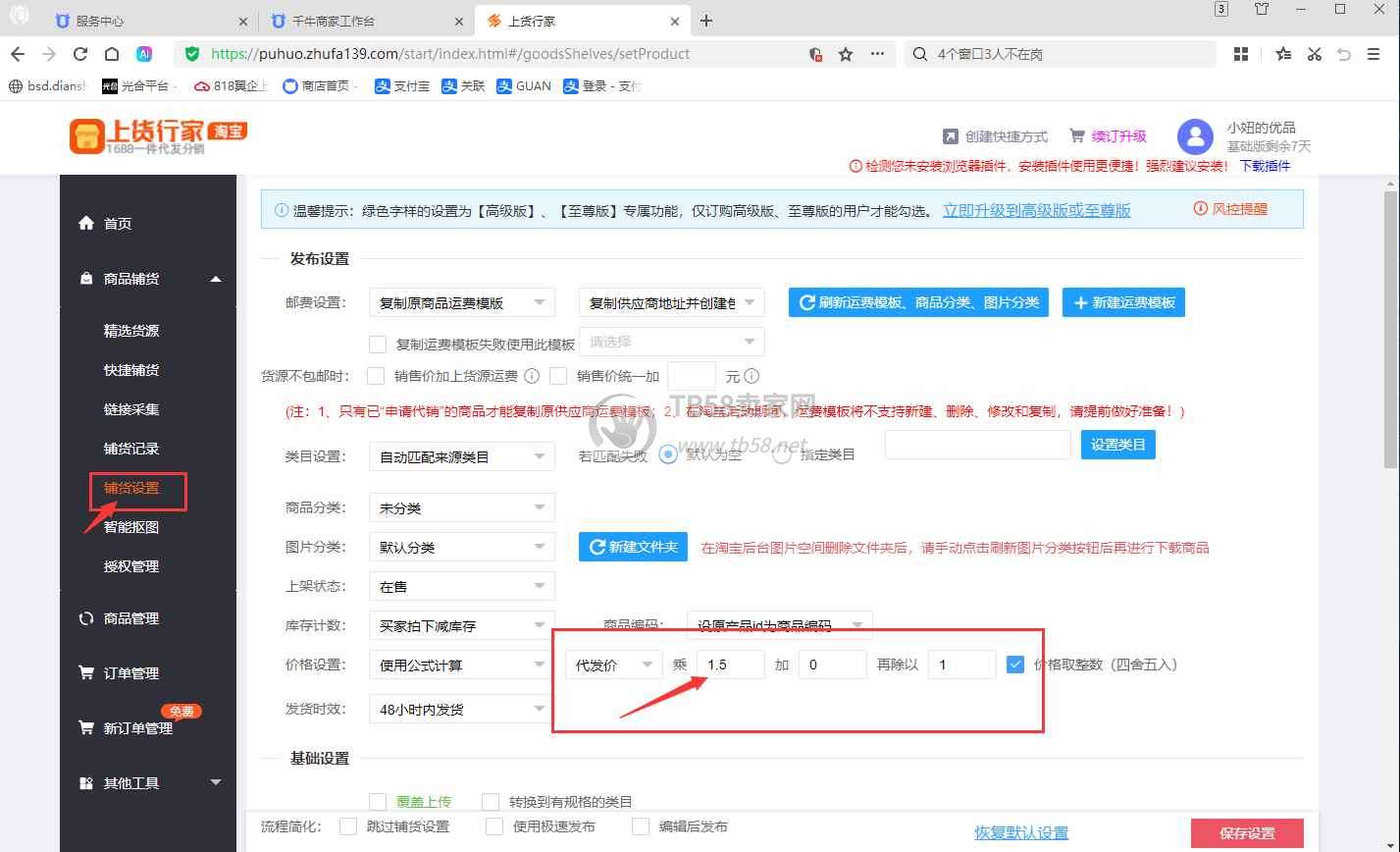Open the 使用公式计算 price dropdown
Image resolution: width=1400 pixels, height=852 pixels.
coord(462,665)
